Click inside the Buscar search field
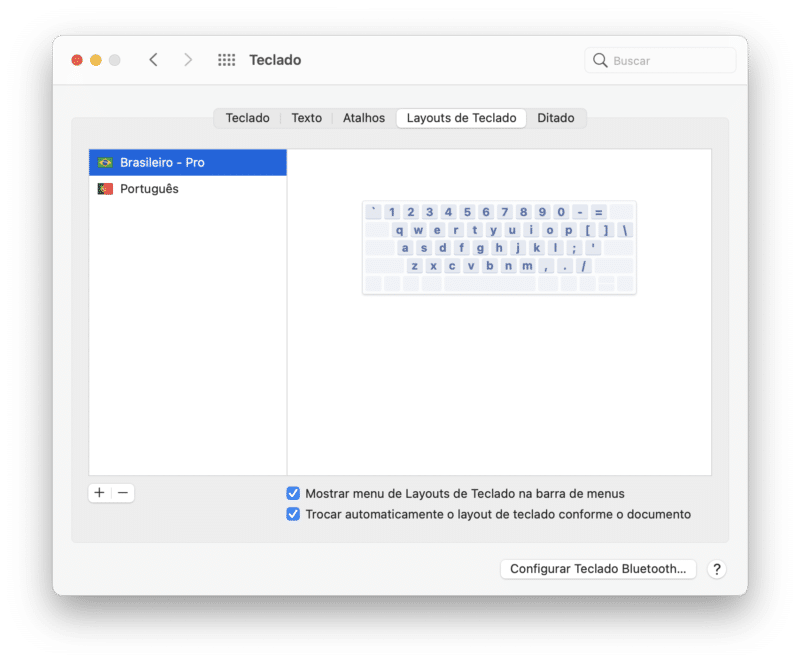The height and width of the screenshot is (665, 800). coord(660,60)
